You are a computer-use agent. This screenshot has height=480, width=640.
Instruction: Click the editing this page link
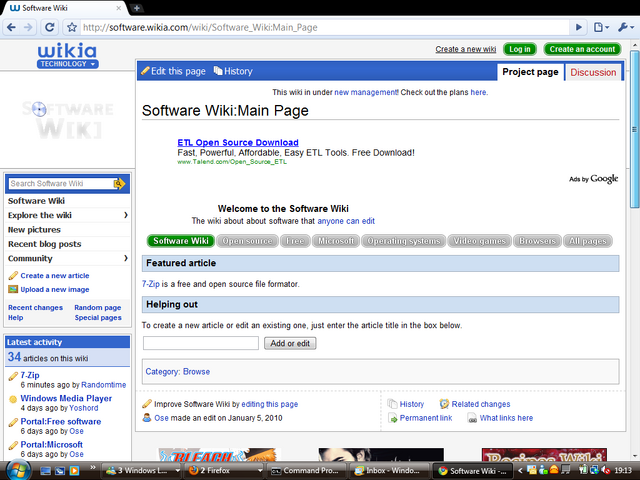coord(269,404)
